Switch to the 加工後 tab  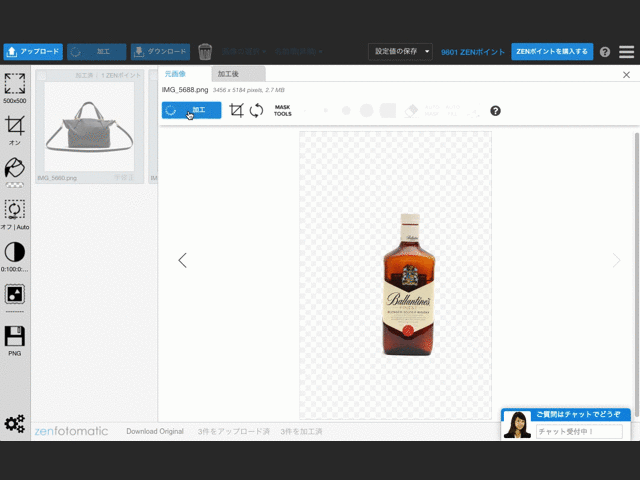point(238,74)
